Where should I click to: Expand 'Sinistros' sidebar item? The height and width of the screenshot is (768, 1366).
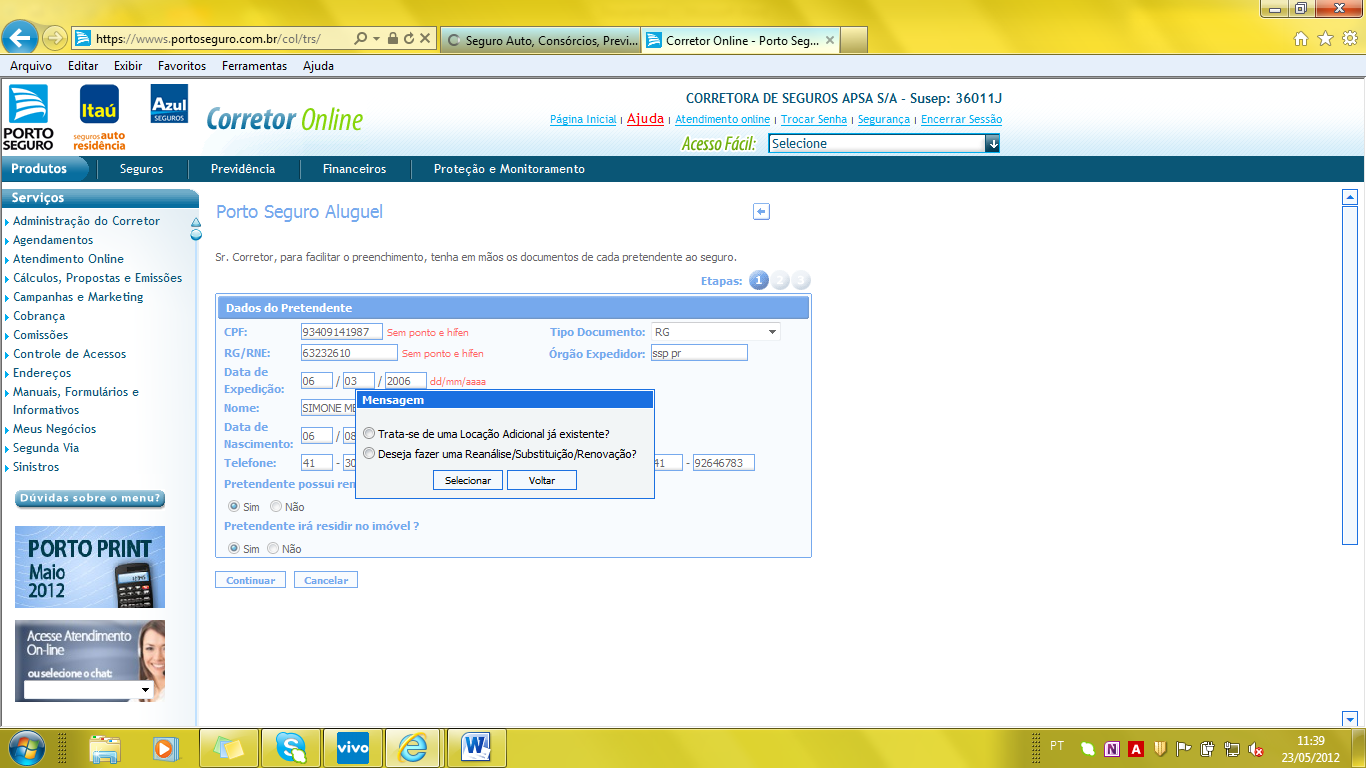click(x=36, y=467)
